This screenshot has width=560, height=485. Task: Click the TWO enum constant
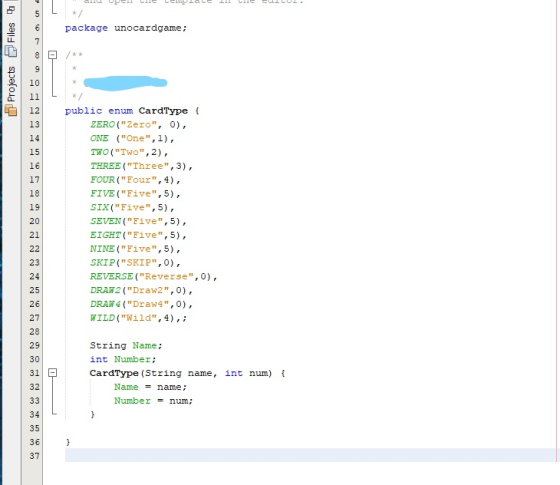click(x=99, y=152)
